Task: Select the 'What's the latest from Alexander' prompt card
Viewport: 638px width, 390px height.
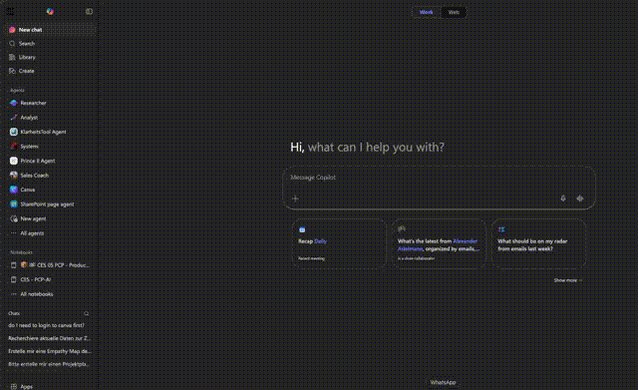Action: (439, 243)
